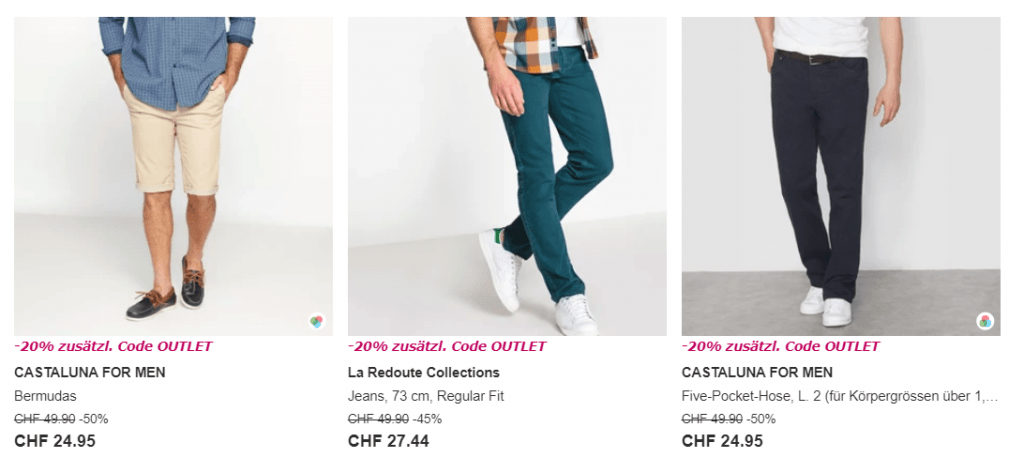Open the Five-Pocket-Hose, L. 2 product link
1024x473 pixels.
point(840,396)
